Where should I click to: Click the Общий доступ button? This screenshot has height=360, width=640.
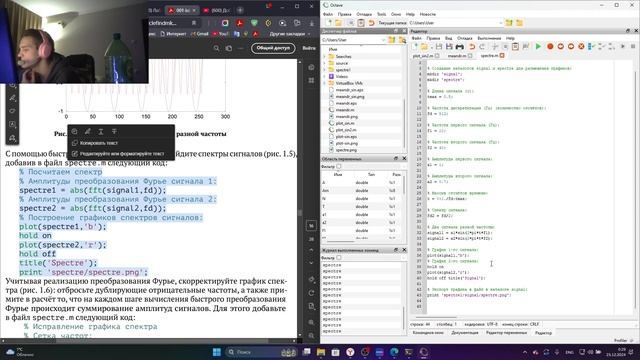click(273, 48)
